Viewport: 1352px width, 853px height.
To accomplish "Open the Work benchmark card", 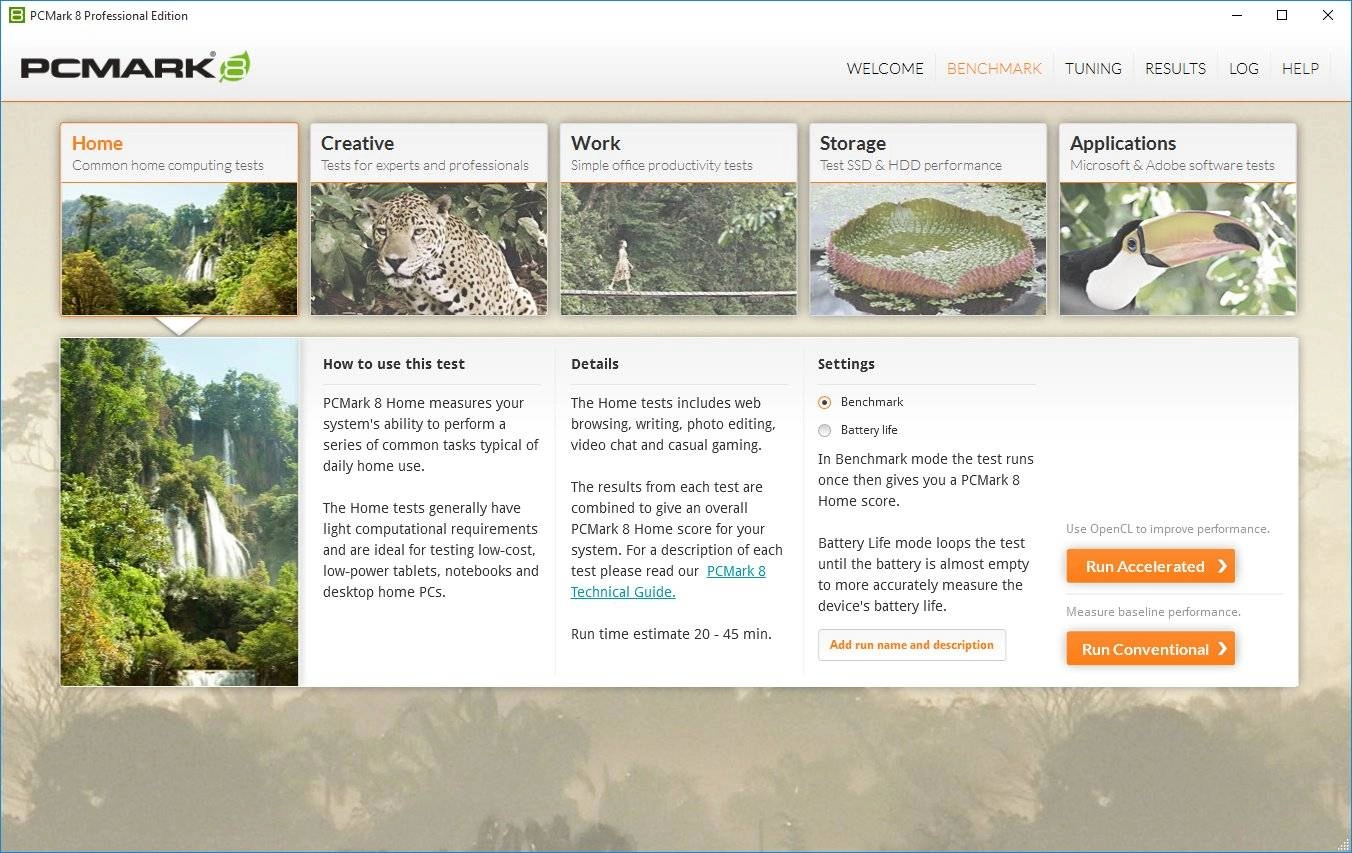I will click(679, 219).
